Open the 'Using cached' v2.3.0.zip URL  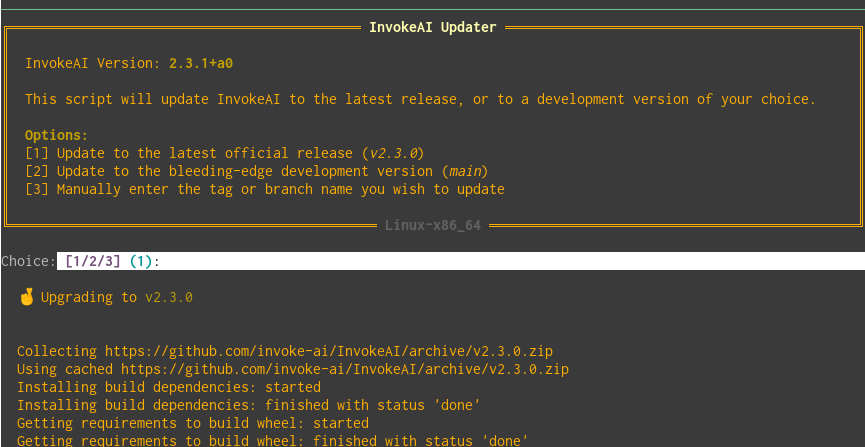tap(345, 369)
